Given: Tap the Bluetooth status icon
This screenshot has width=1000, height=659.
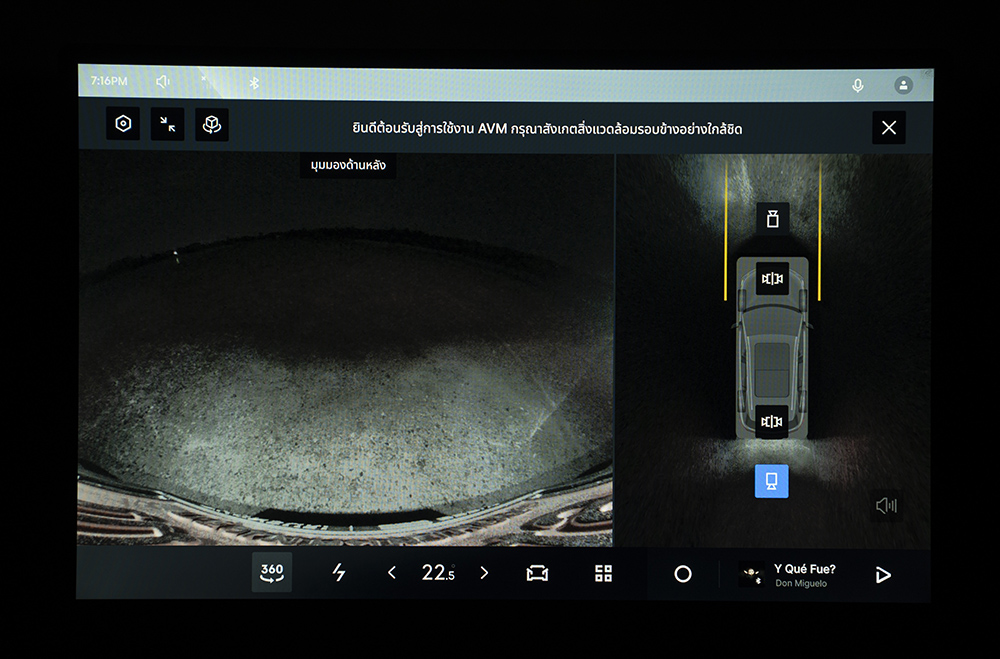Looking at the screenshot, I should [x=254, y=83].
